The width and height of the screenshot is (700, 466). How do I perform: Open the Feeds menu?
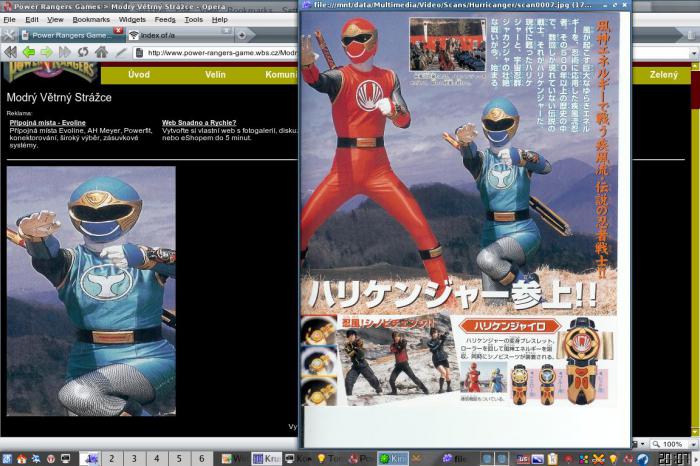(x=165, y=20)
